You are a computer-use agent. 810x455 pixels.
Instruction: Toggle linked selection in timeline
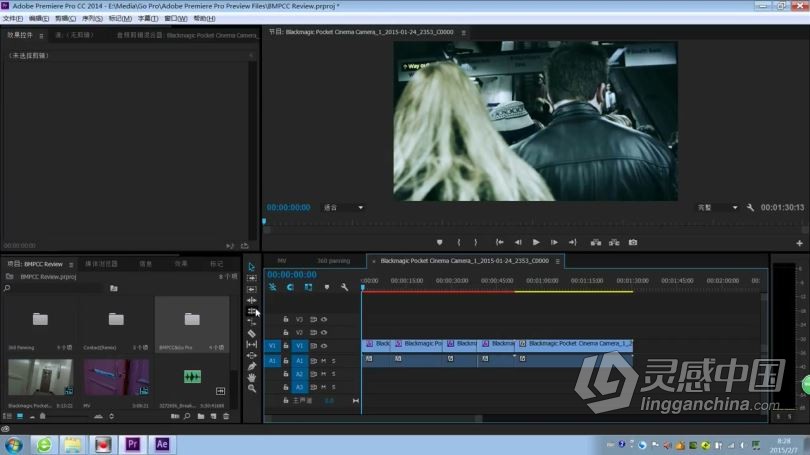[308, 287]
